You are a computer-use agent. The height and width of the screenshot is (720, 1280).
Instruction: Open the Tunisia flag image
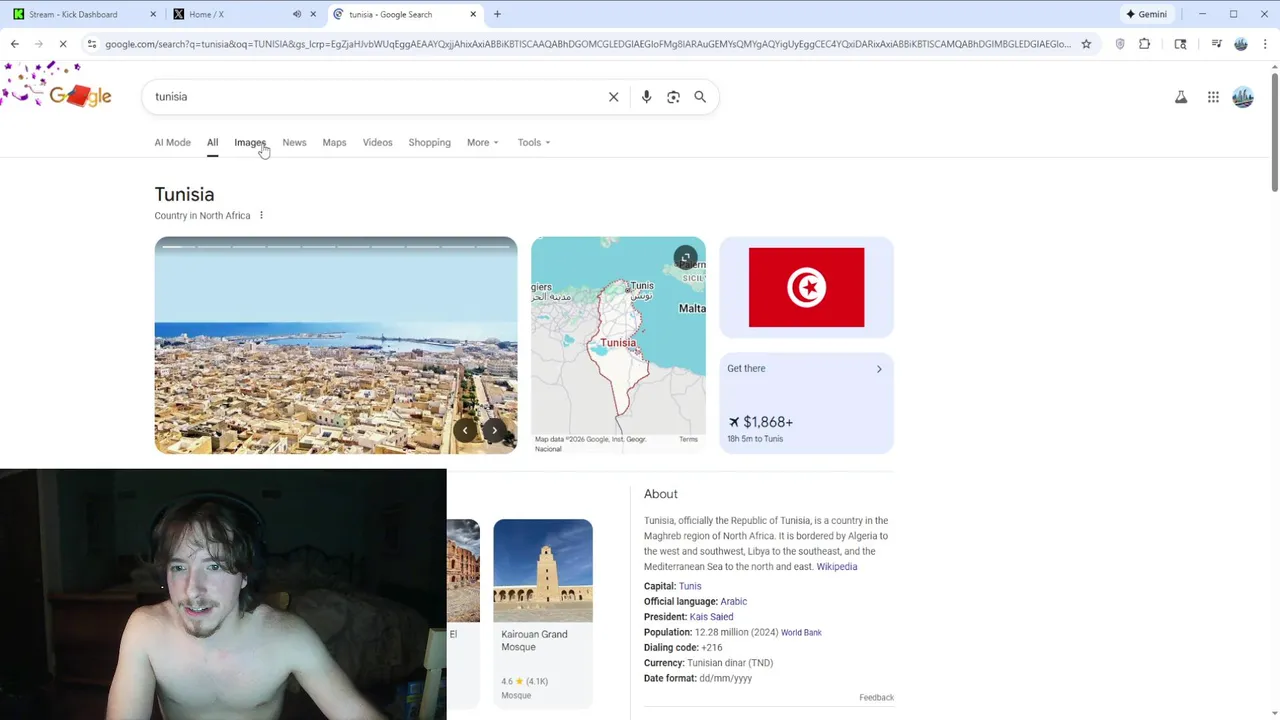pyautogui.click(x=806, y=287)
